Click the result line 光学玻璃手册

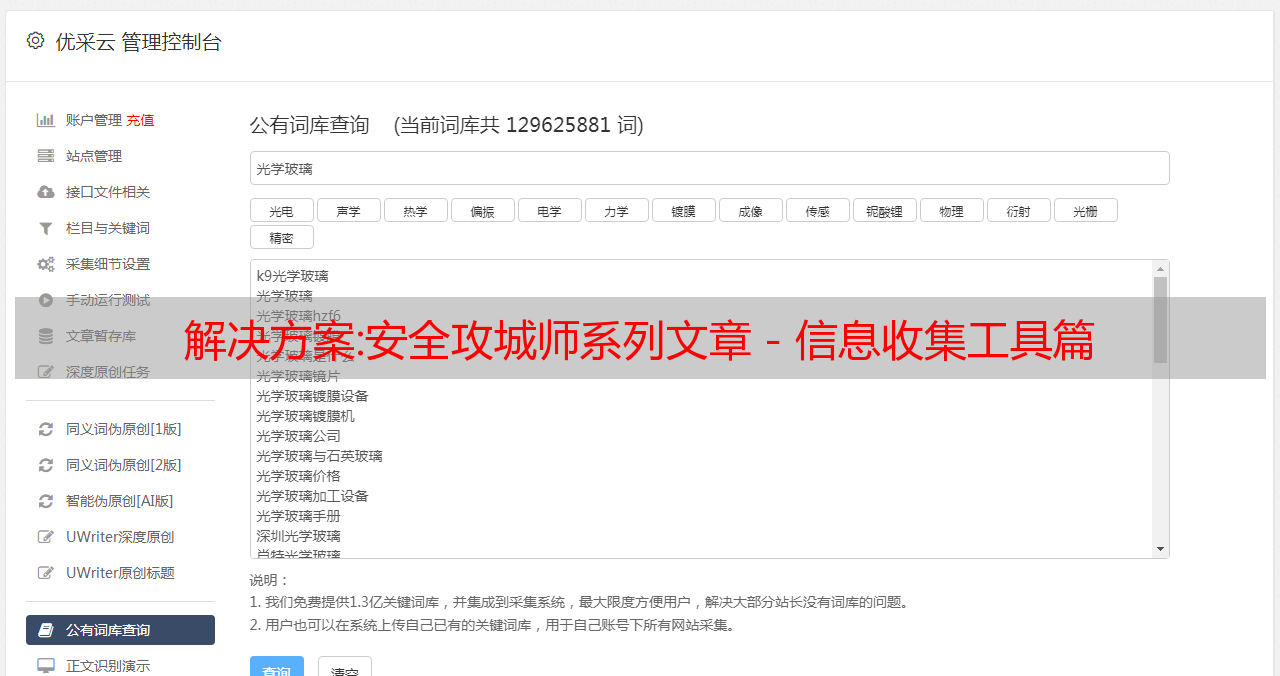[x=298, y=516]
